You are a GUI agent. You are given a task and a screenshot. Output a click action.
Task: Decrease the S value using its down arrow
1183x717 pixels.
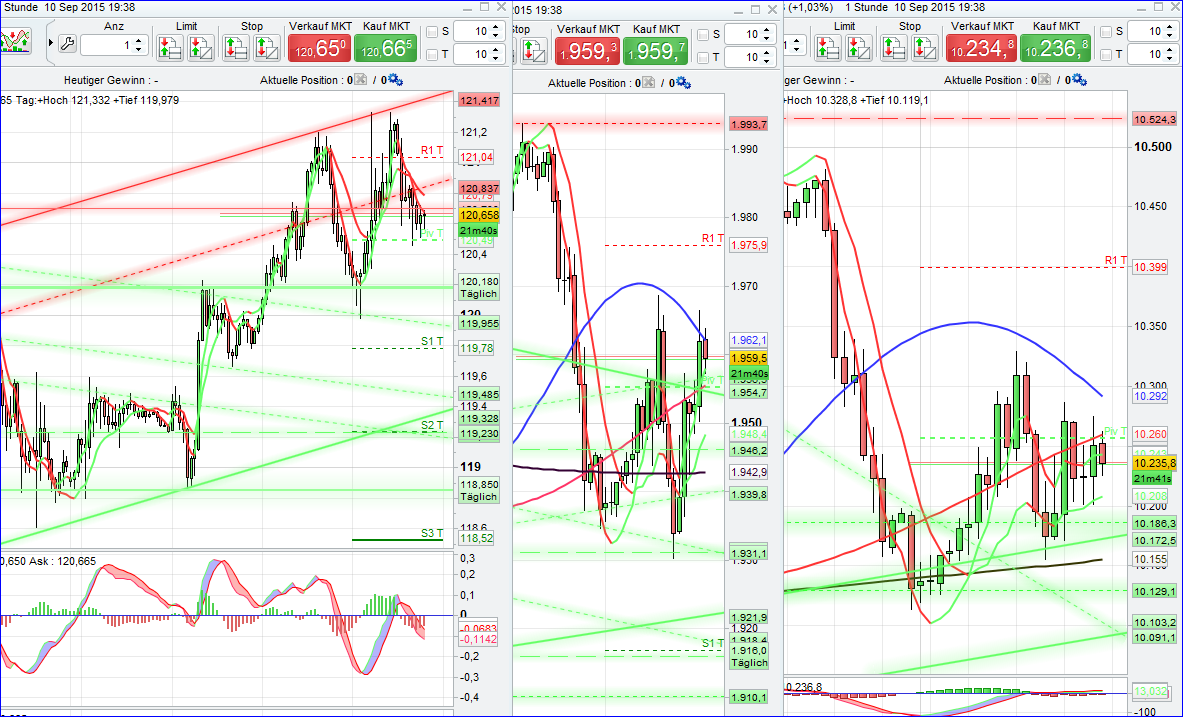pyautogui.click(x=494, y=36)
